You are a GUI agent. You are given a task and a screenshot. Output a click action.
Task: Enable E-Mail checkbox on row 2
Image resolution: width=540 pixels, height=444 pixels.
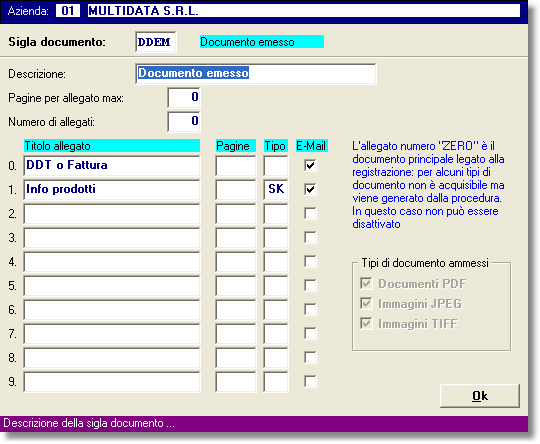point(310,213)
